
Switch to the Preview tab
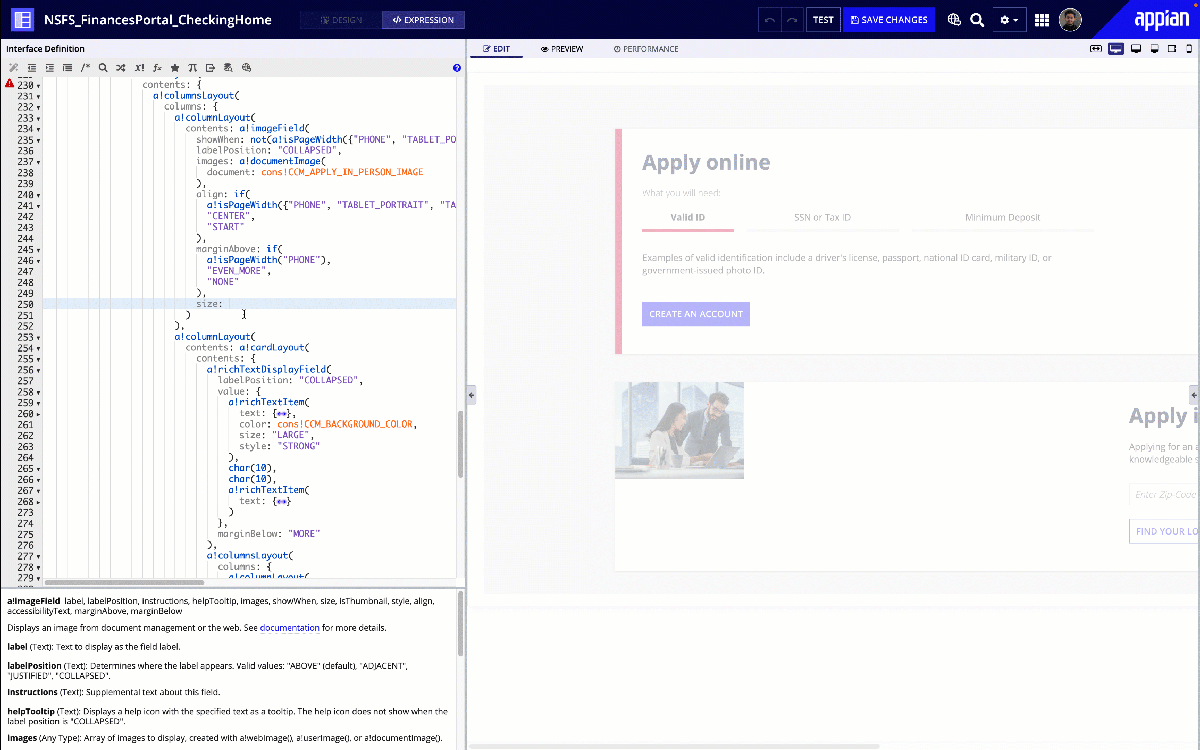pyautogui.click(x=562, y=49)
